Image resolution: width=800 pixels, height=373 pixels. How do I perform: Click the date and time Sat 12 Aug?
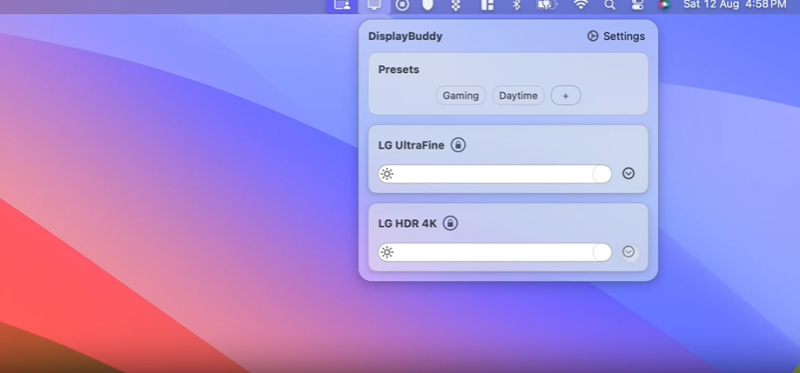[735, 5]
